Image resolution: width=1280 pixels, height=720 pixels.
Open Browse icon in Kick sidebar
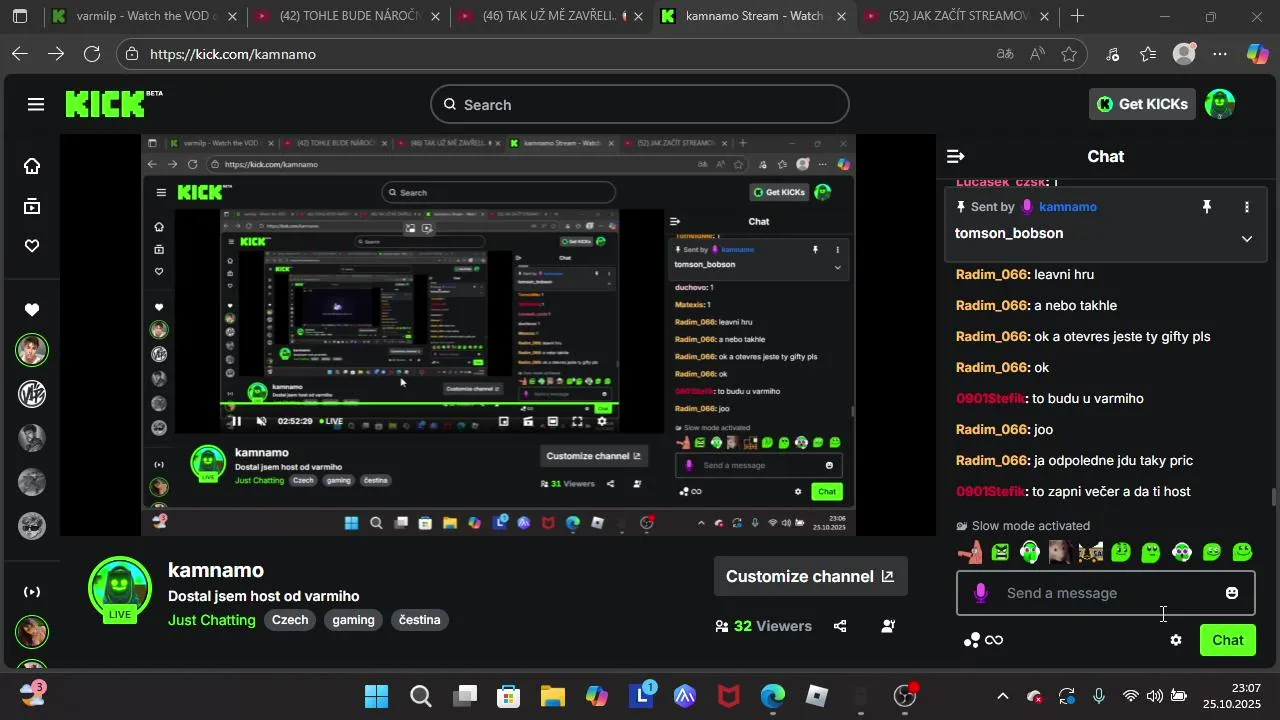32,207
